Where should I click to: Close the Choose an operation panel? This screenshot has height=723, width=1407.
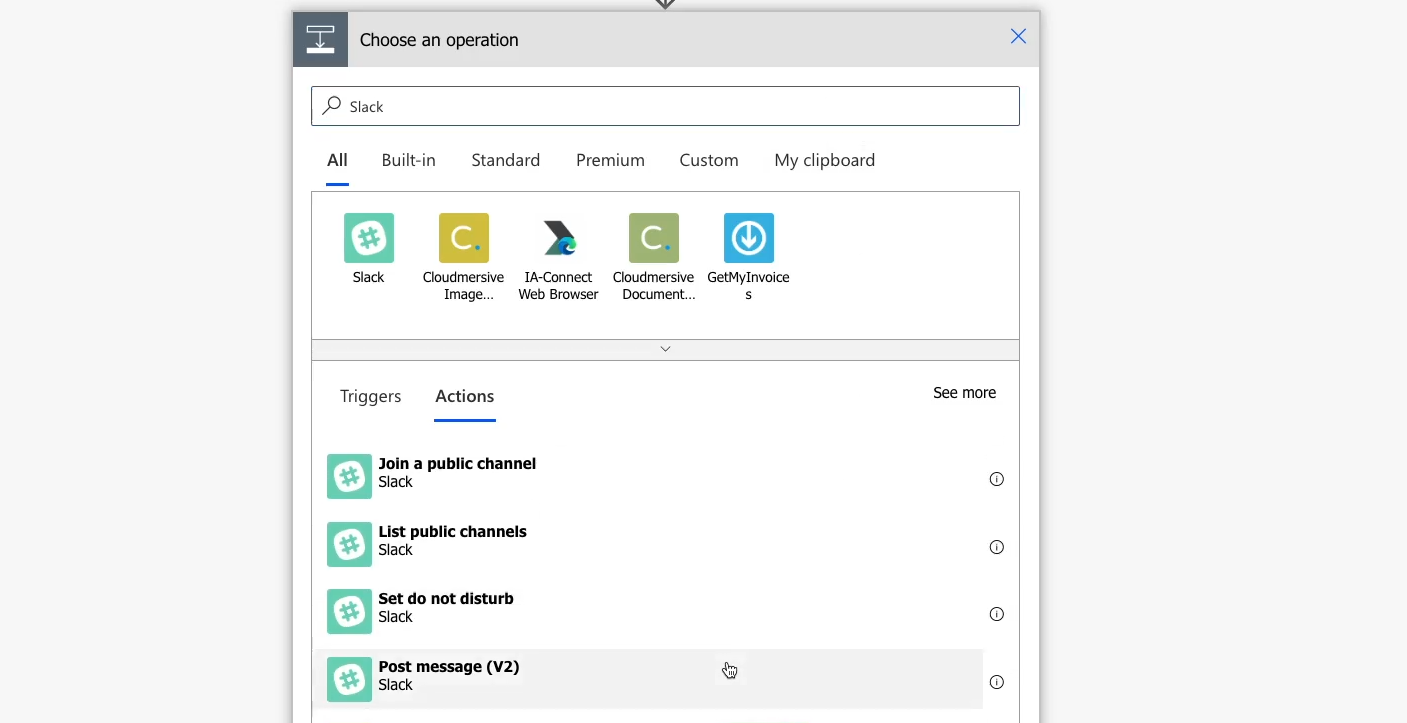[x=1018, y=37]
